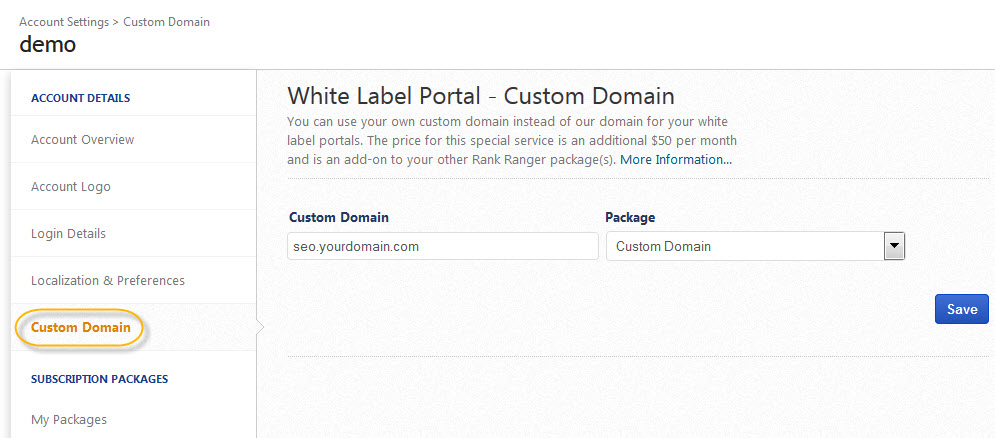The image size is (995, 438).
Task: Go to Account Overview in sidebar
Action: pos(83,139)
